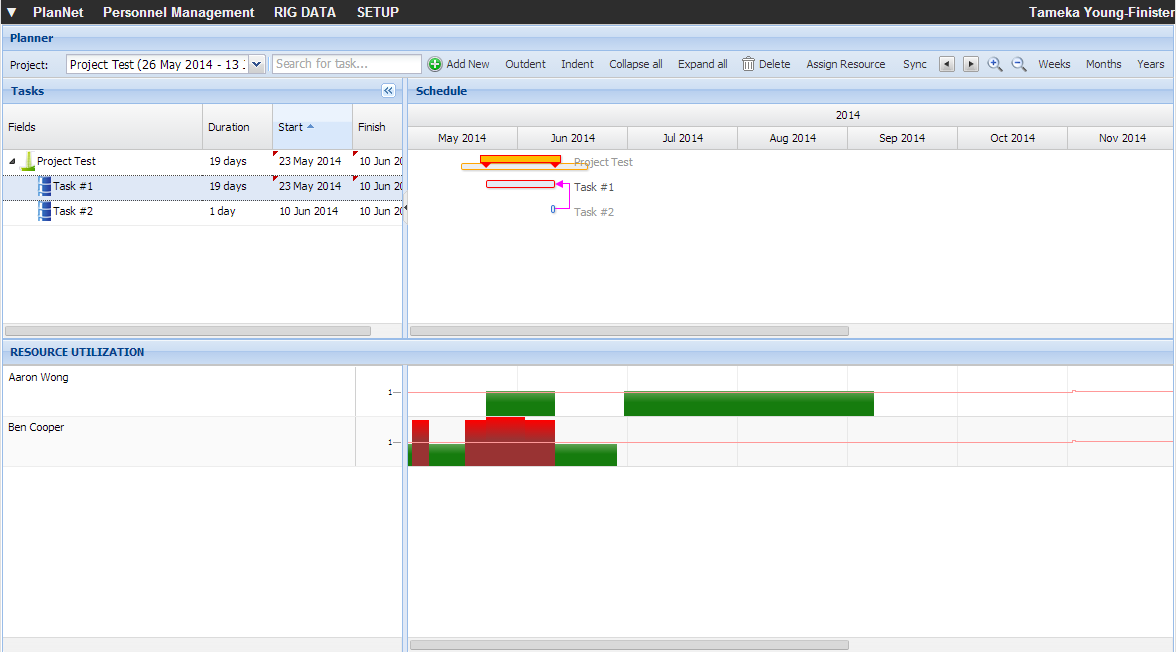Open the Project dropdown list
Screen dimensions: 1176x652
click(256, 64)
